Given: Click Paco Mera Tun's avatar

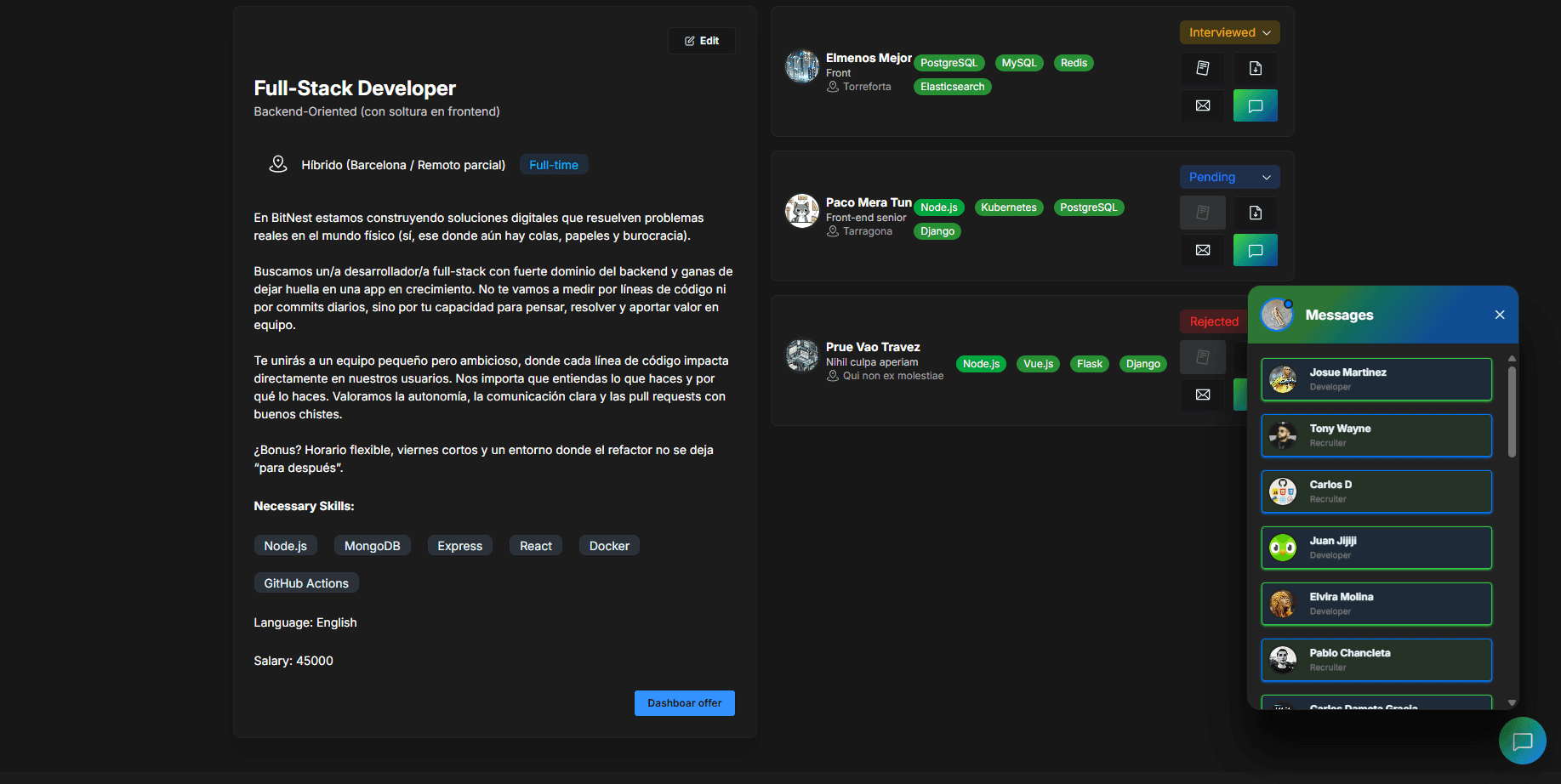Looking at the screenshot, I should (x=801, y=211).
